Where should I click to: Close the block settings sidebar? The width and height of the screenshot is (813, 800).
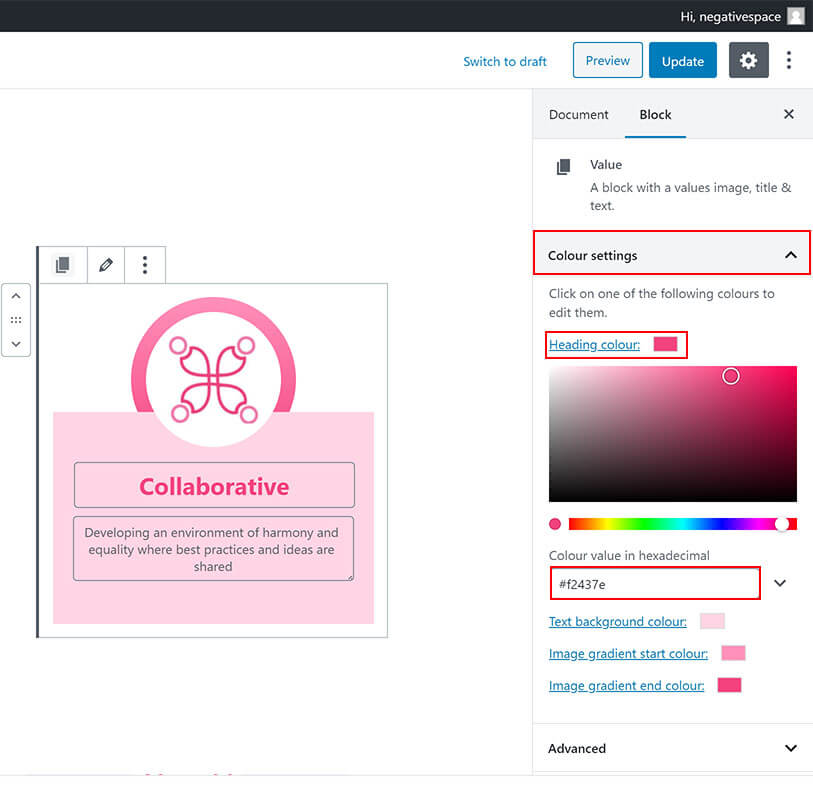[789, 114]
